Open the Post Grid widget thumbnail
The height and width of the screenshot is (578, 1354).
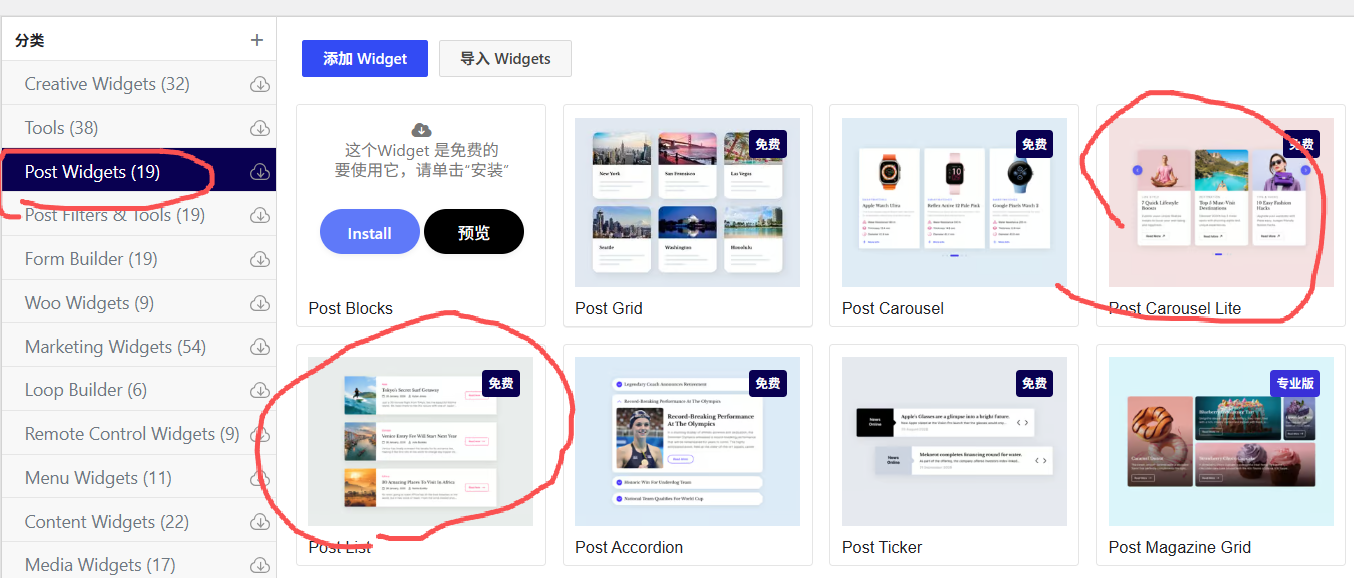point(687,203)
